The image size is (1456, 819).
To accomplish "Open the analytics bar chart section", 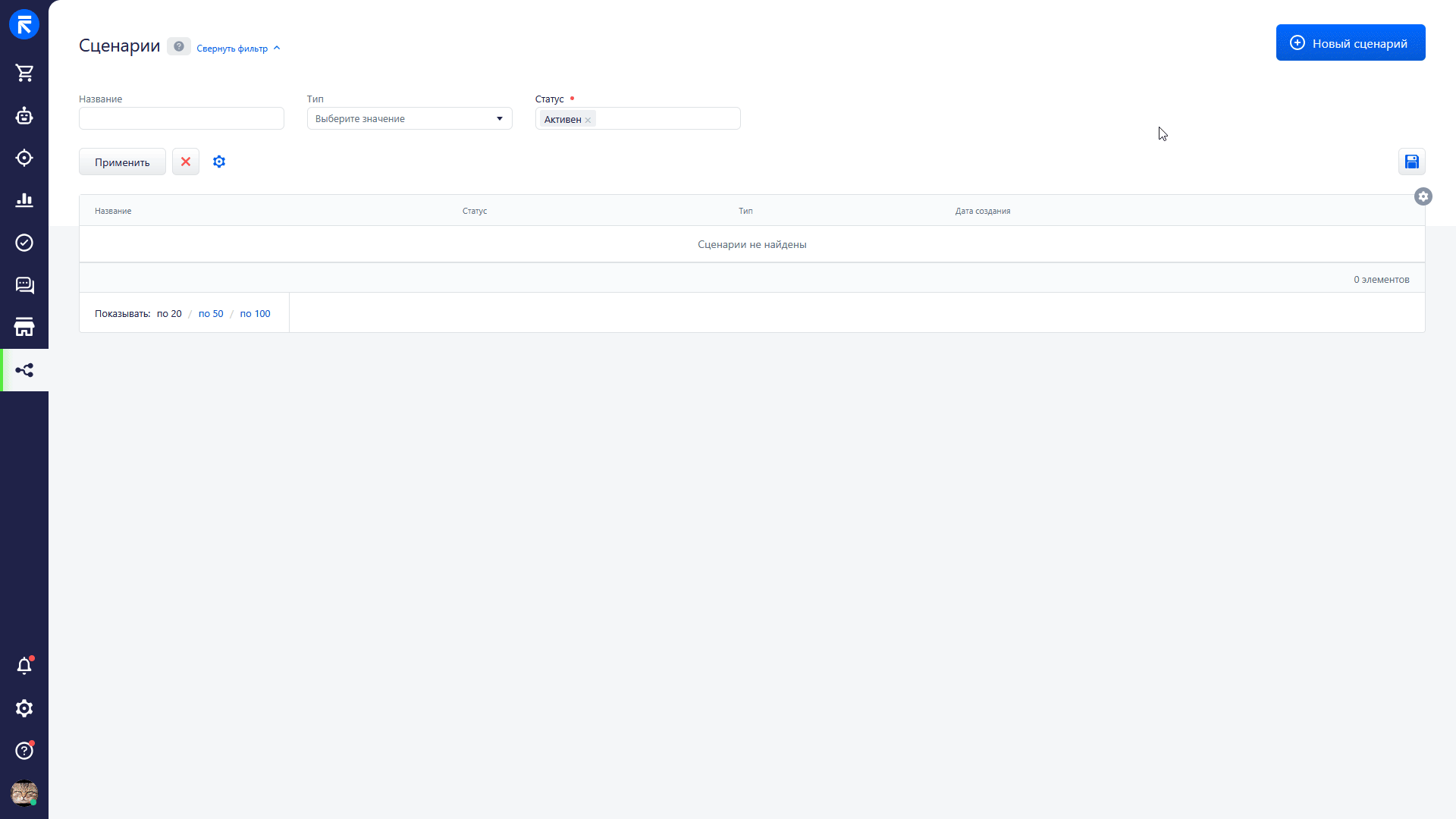I will pos(24,200).
